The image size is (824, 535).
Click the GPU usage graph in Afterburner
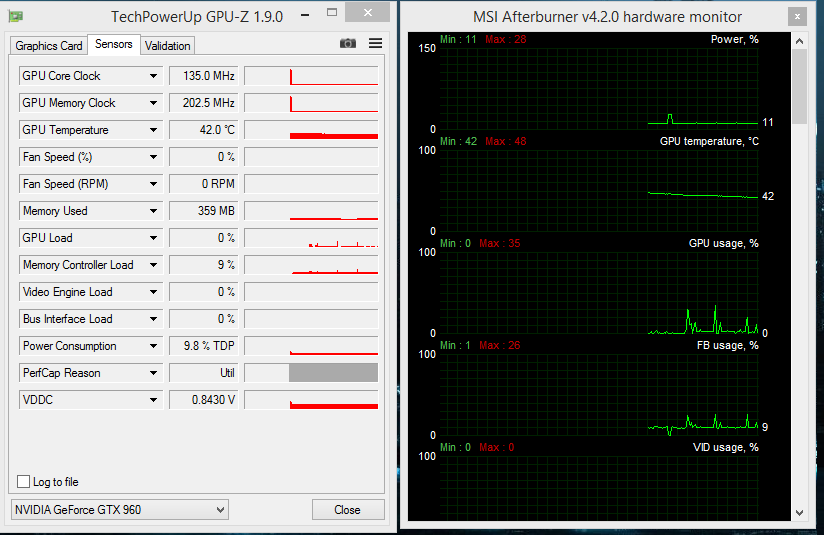[599, 292]
